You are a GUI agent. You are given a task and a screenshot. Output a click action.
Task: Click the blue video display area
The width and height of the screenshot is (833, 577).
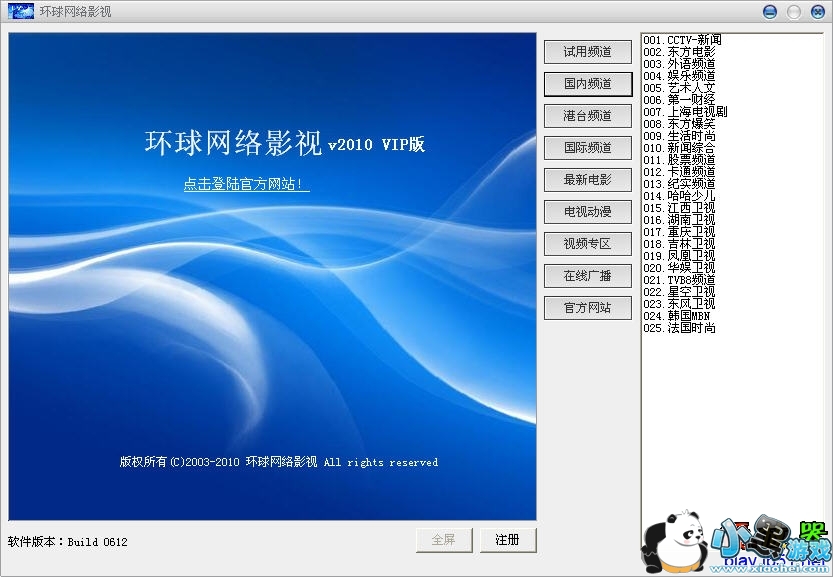[272, 276]
